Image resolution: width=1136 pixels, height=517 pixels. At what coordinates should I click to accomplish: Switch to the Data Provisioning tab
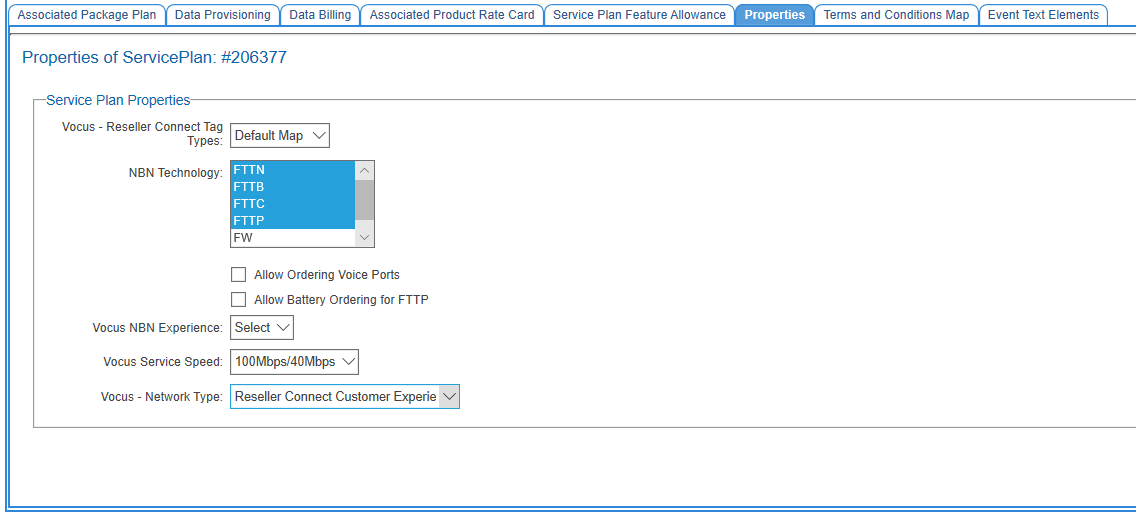click(222, 15)
